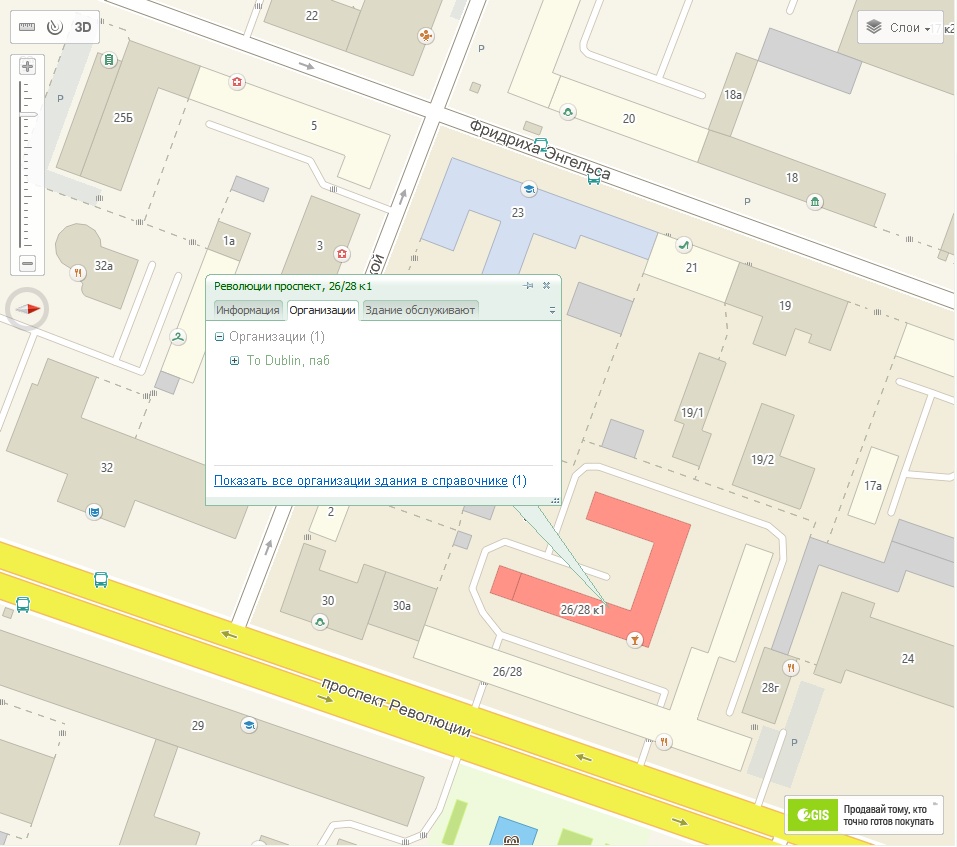The image size is (957, 847).
Task: Click the green icon beside building 21
Action: pos(684,245)
